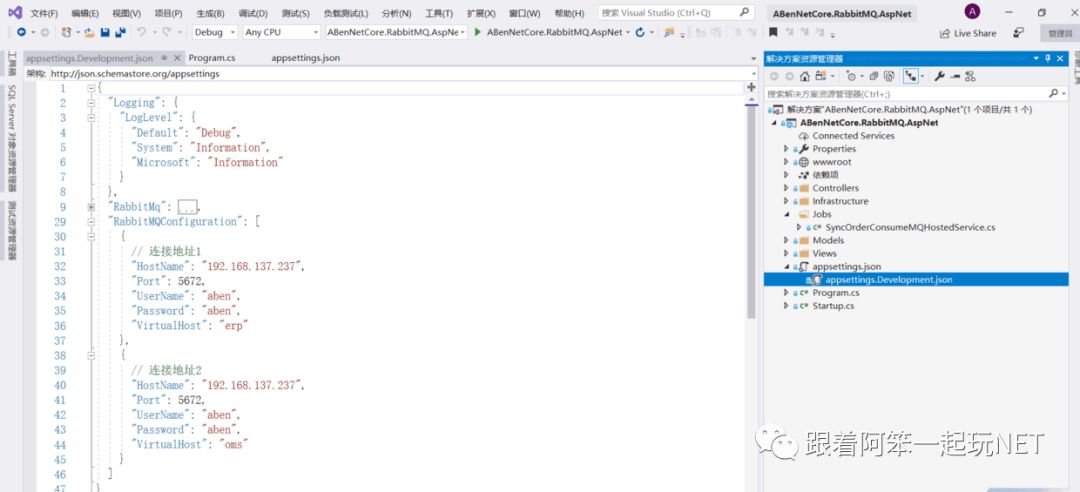The image size is (1080, 492).
Task: Expand the Controllers folder node
Action: click(786, 188)
